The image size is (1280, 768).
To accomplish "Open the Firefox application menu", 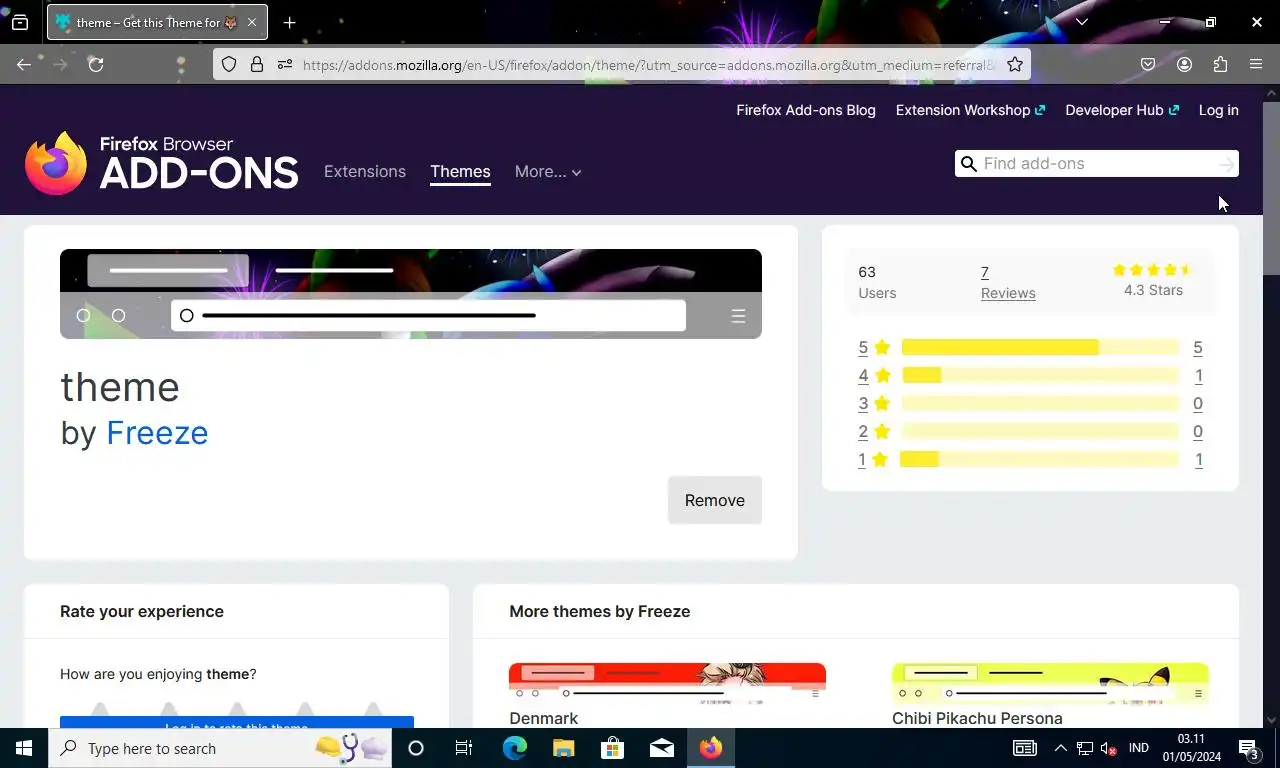I will pyautogui.click(x=1256, y=64).
